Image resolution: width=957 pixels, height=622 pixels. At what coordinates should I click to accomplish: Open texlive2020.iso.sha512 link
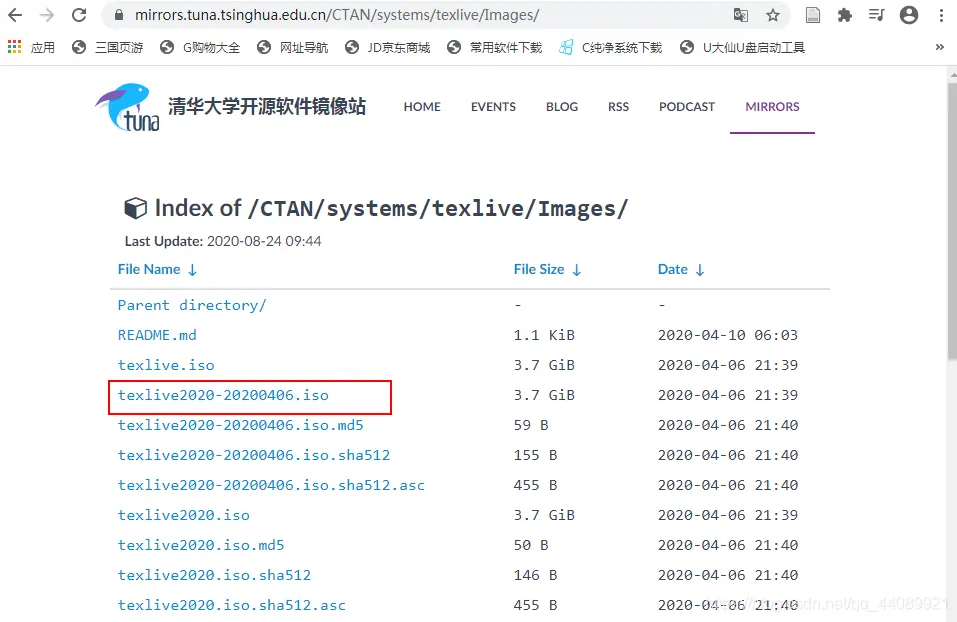tap(214, 574)
